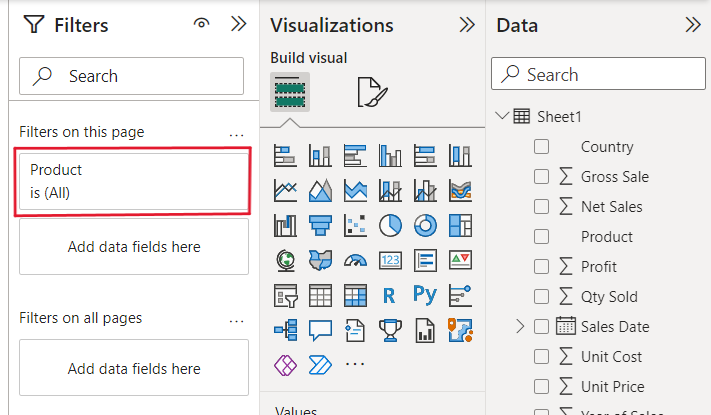Collapse the Filters pane
This screenshot has height=415, width=711.
click(x=238, y=25)
